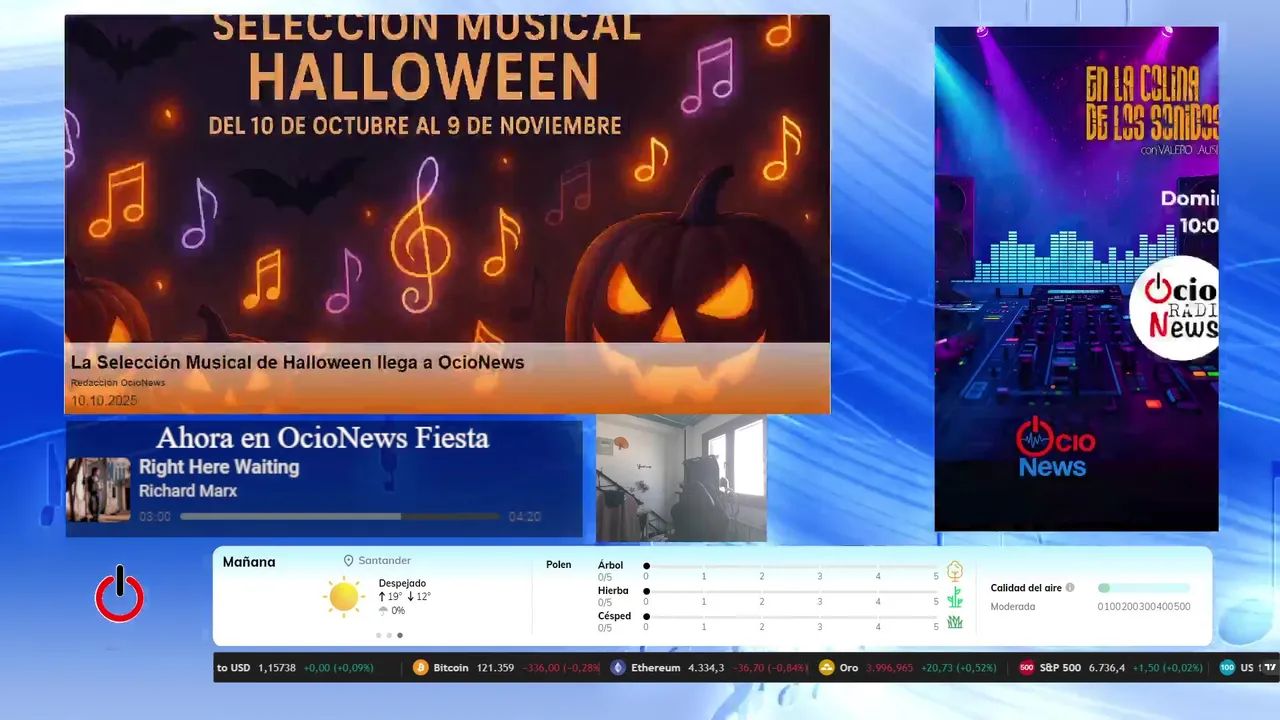Click the Santander location pin icon
Viewport: 1280px width, 720px height.
coord(349,561)
